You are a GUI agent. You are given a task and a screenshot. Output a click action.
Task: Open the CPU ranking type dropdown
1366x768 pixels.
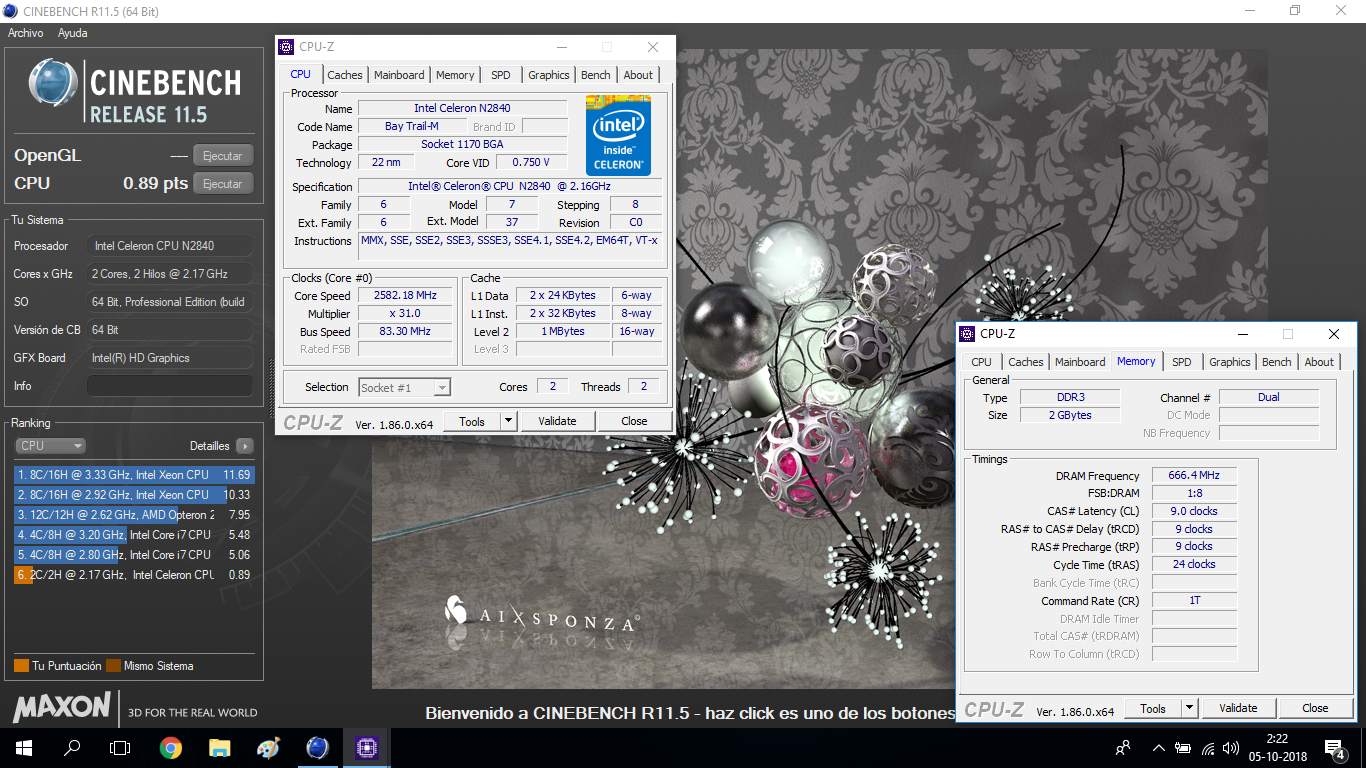50,446
